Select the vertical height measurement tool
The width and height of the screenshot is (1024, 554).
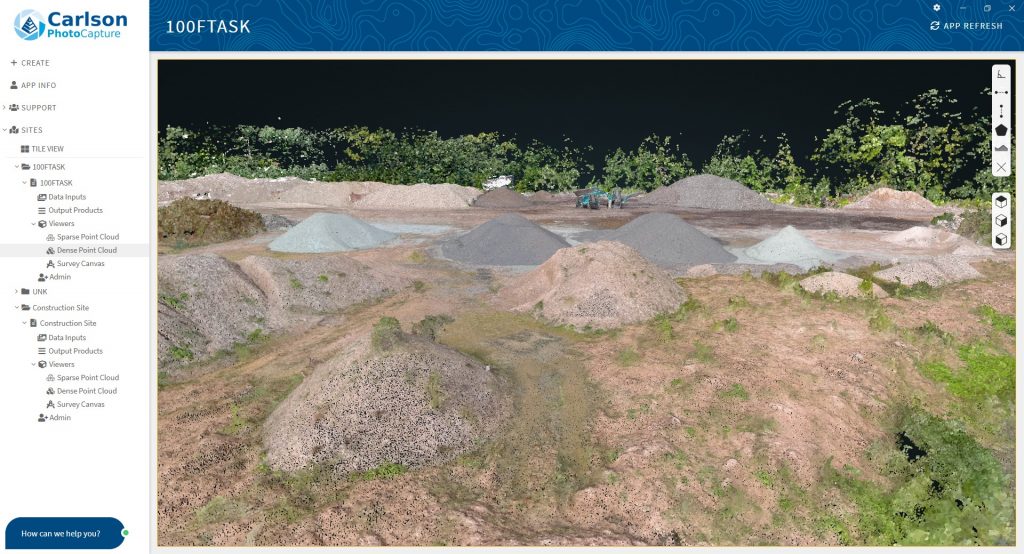click(1001, 111)
